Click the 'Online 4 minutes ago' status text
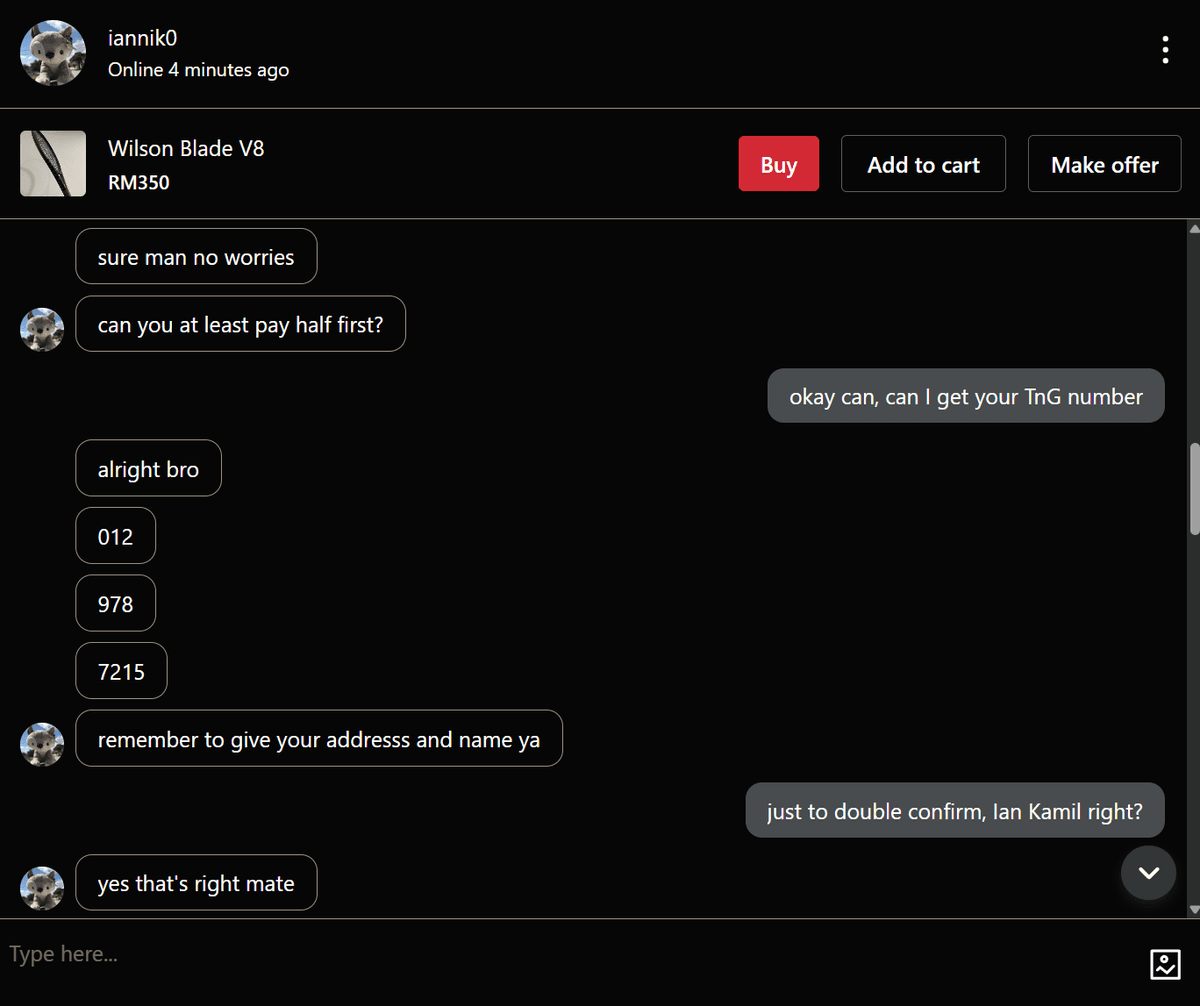Screen dimensions: 1200x1006 click(198, 70)
